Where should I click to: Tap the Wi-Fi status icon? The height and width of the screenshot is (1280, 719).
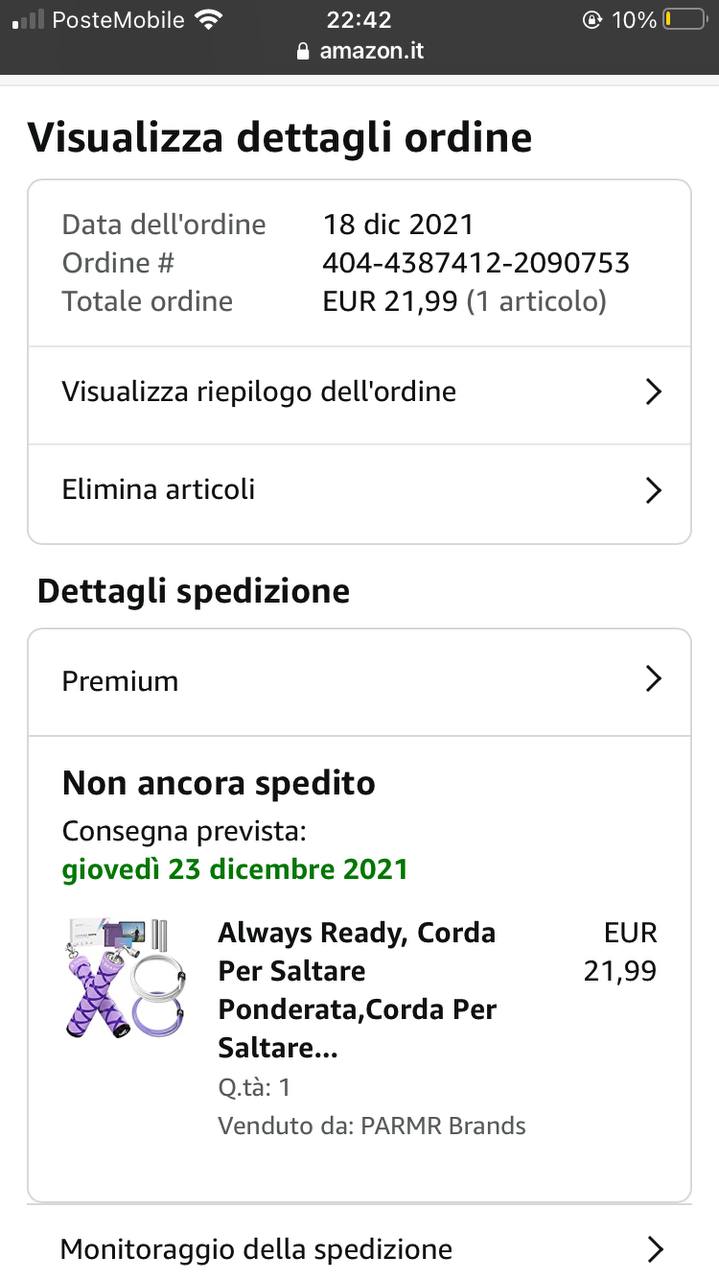pyautogui.click(x=208, y=19)
